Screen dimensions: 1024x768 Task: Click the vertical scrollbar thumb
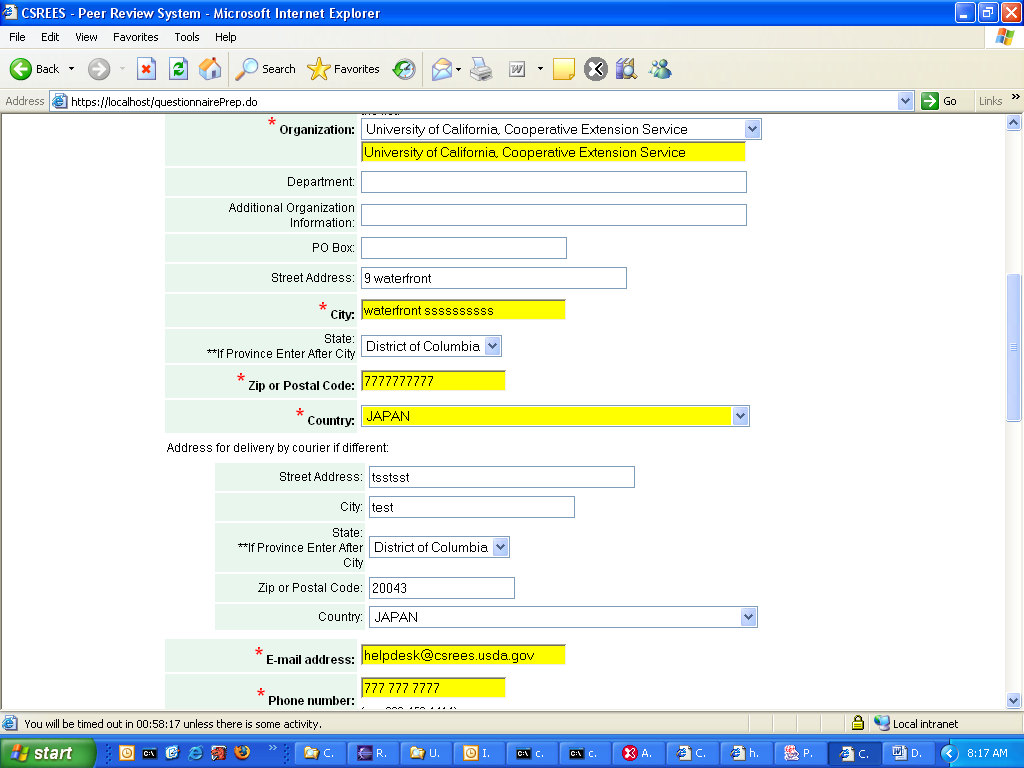(1014, 347)
